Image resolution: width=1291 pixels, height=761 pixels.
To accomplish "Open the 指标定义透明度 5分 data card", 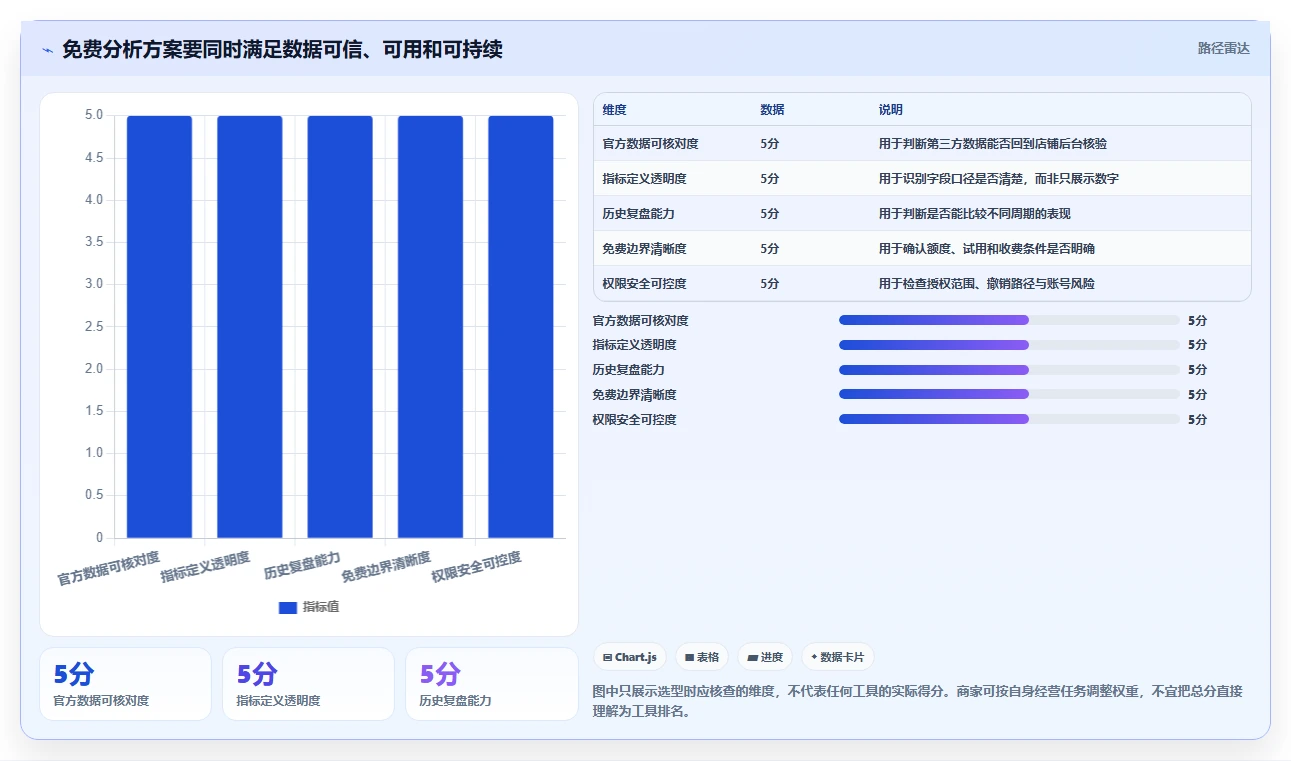I will pos(308,684).
